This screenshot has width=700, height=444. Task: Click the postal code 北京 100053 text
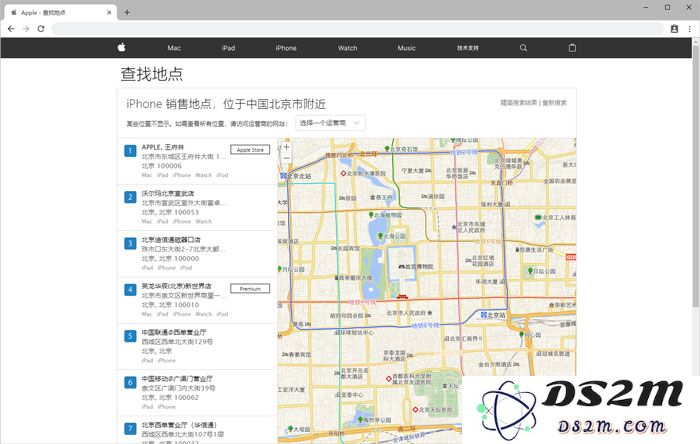(170, 212)
